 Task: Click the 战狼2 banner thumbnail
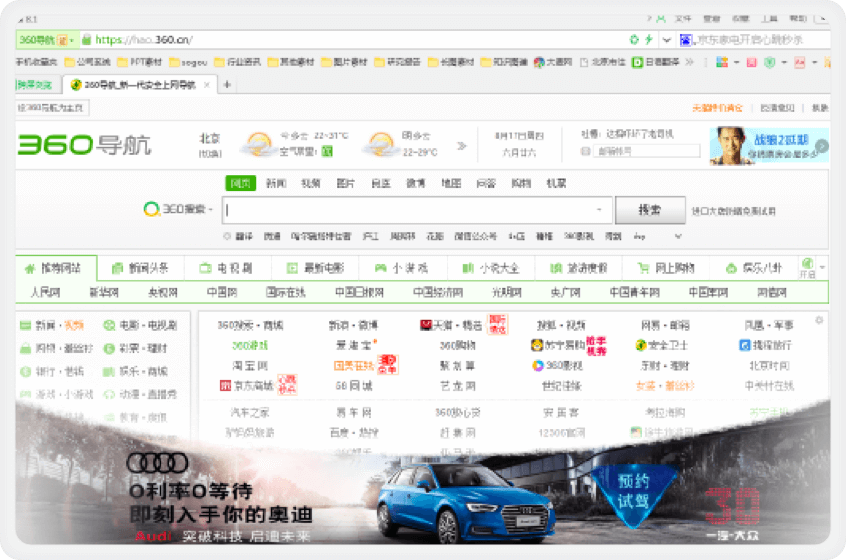coord(768,145)
